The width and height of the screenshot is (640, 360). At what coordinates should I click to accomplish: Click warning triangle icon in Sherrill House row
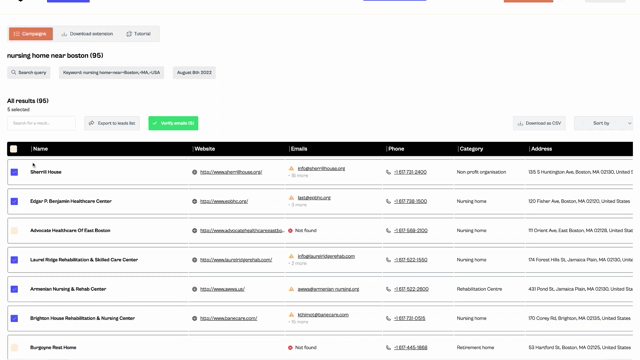[x=291, y=168]
